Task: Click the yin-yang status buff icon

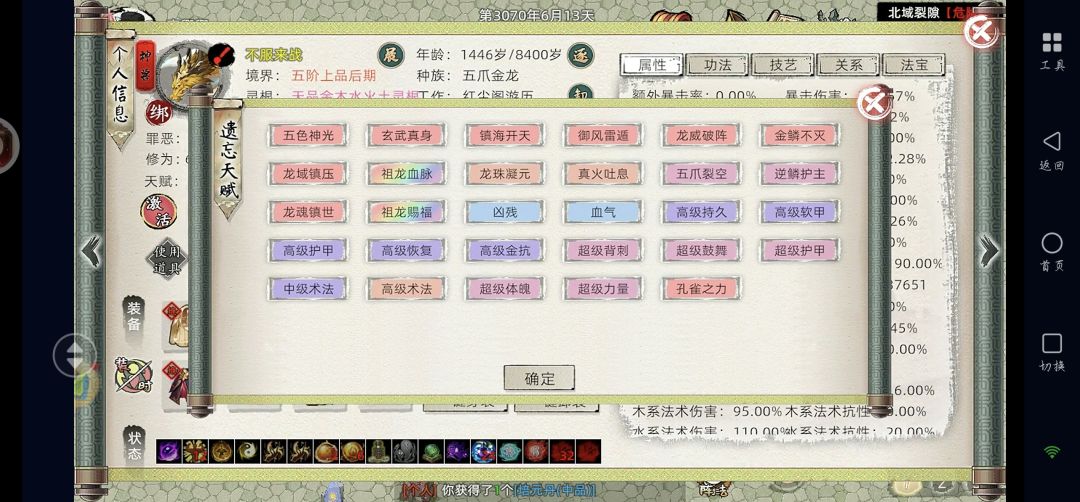Action: click(247, 452)
